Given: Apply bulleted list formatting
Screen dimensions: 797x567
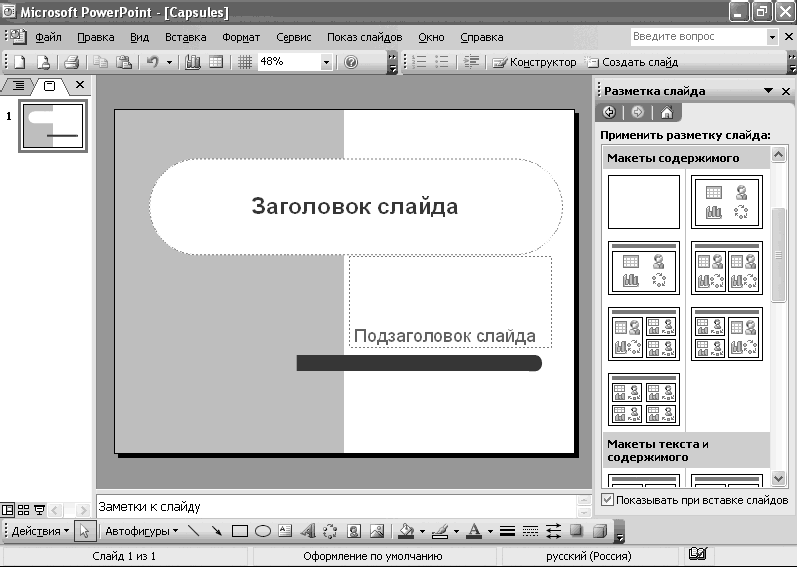Looking at the screenshot, I should [442, 62].
